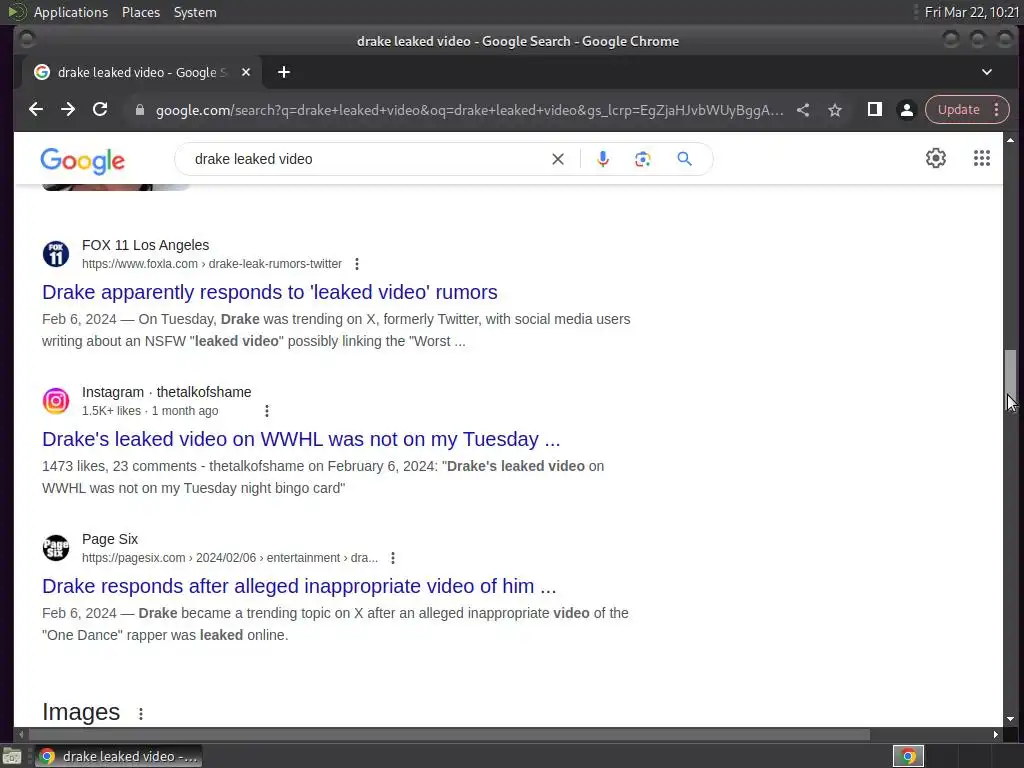
Task: Click the show desktop icon in taskbar
Action: [x=12, y=756]
